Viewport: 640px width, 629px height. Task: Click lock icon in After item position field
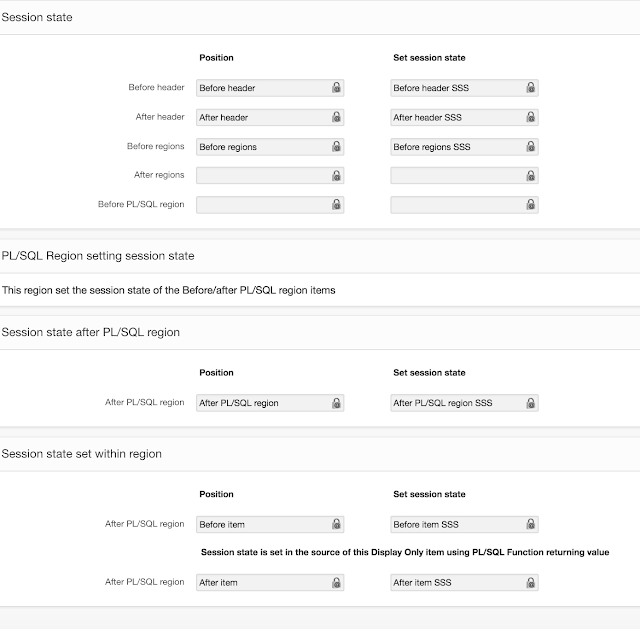click(336, 582)
